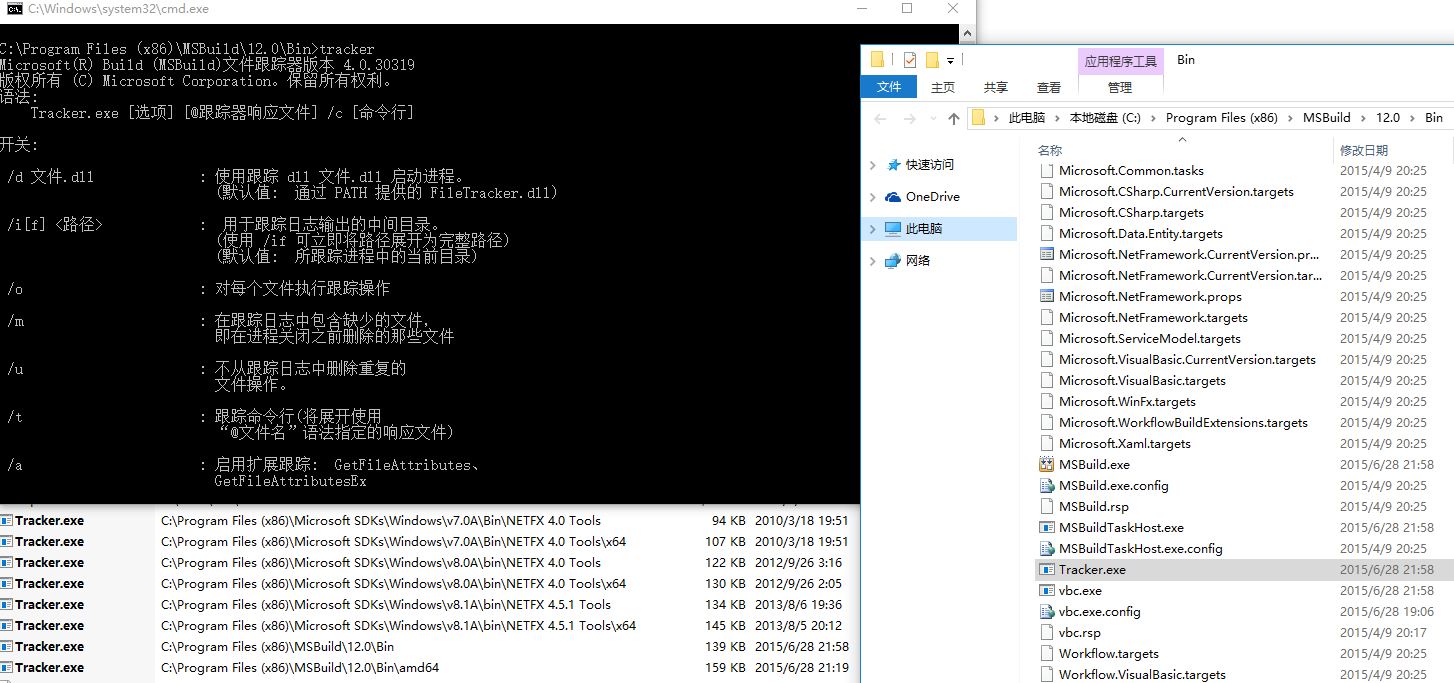Screen dimensions: 1454x683
Task: Click the Properties quick access icon with checkmark
Action: tap(910, 60)
